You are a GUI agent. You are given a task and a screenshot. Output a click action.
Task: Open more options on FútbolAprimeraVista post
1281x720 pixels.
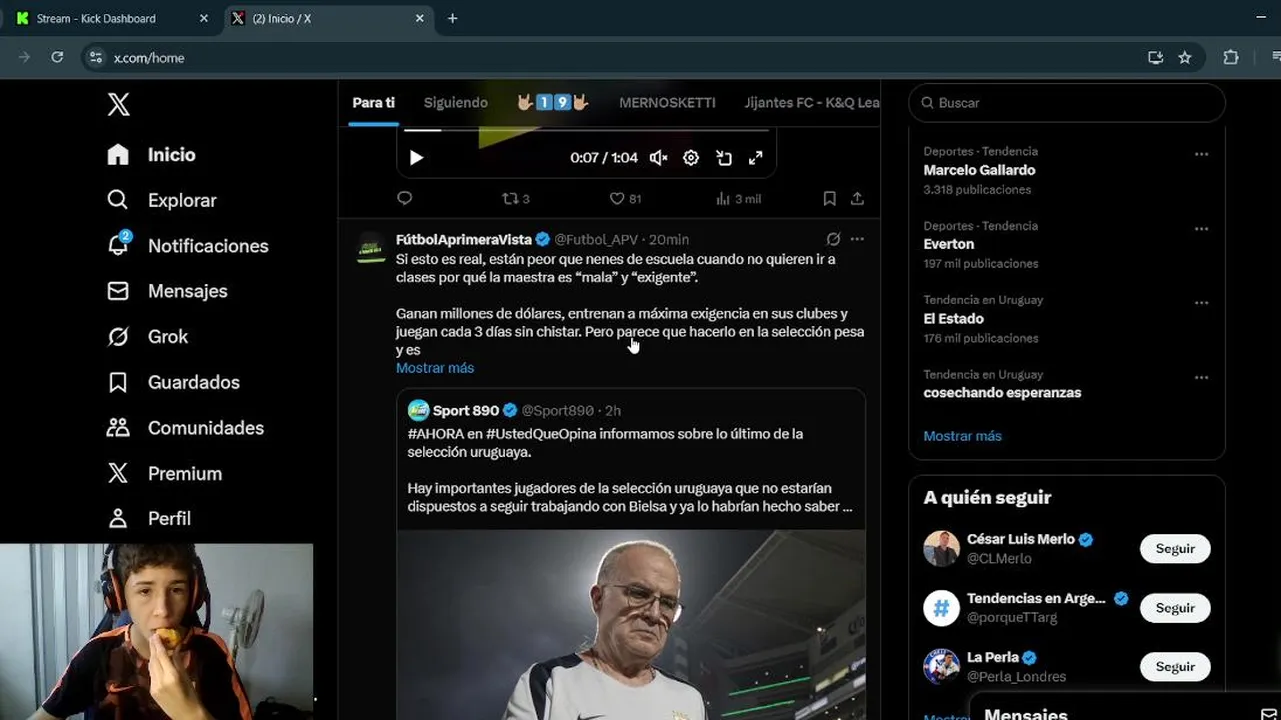[x=857, y=239]
